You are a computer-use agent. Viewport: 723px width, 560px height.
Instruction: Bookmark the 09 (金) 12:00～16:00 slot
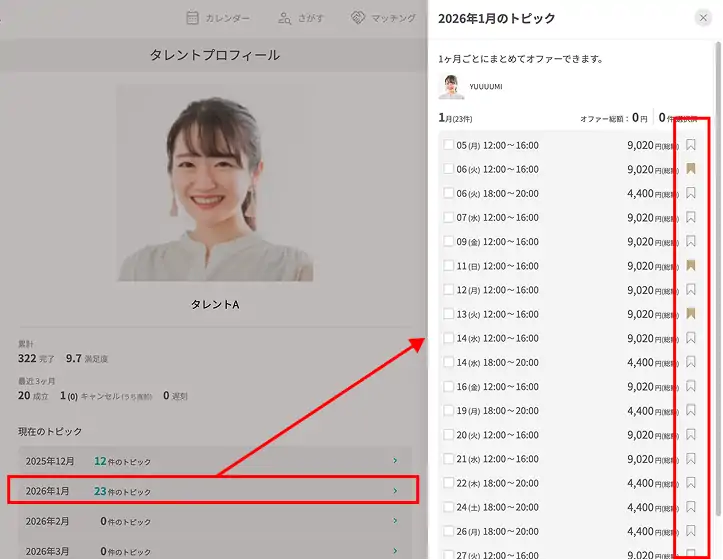coord(691,241)
